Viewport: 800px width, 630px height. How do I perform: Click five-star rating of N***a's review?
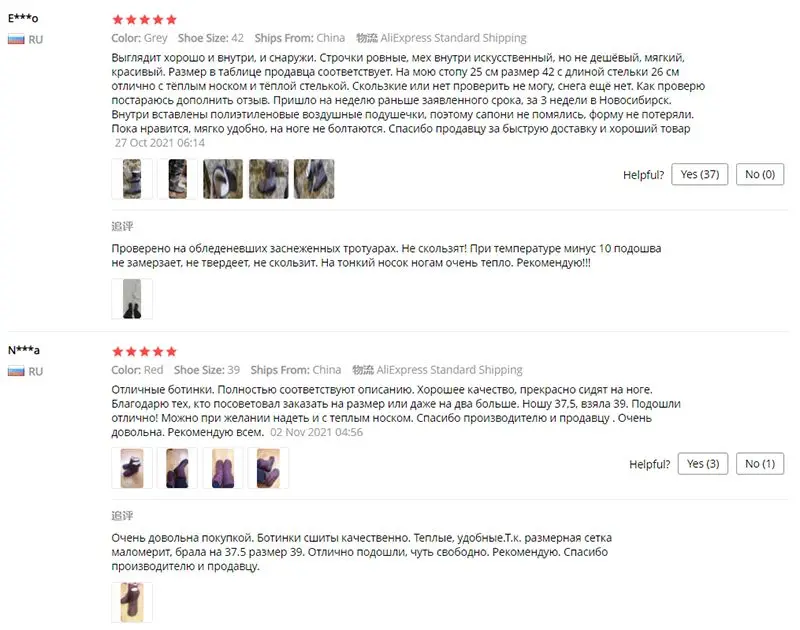[144, 351]
